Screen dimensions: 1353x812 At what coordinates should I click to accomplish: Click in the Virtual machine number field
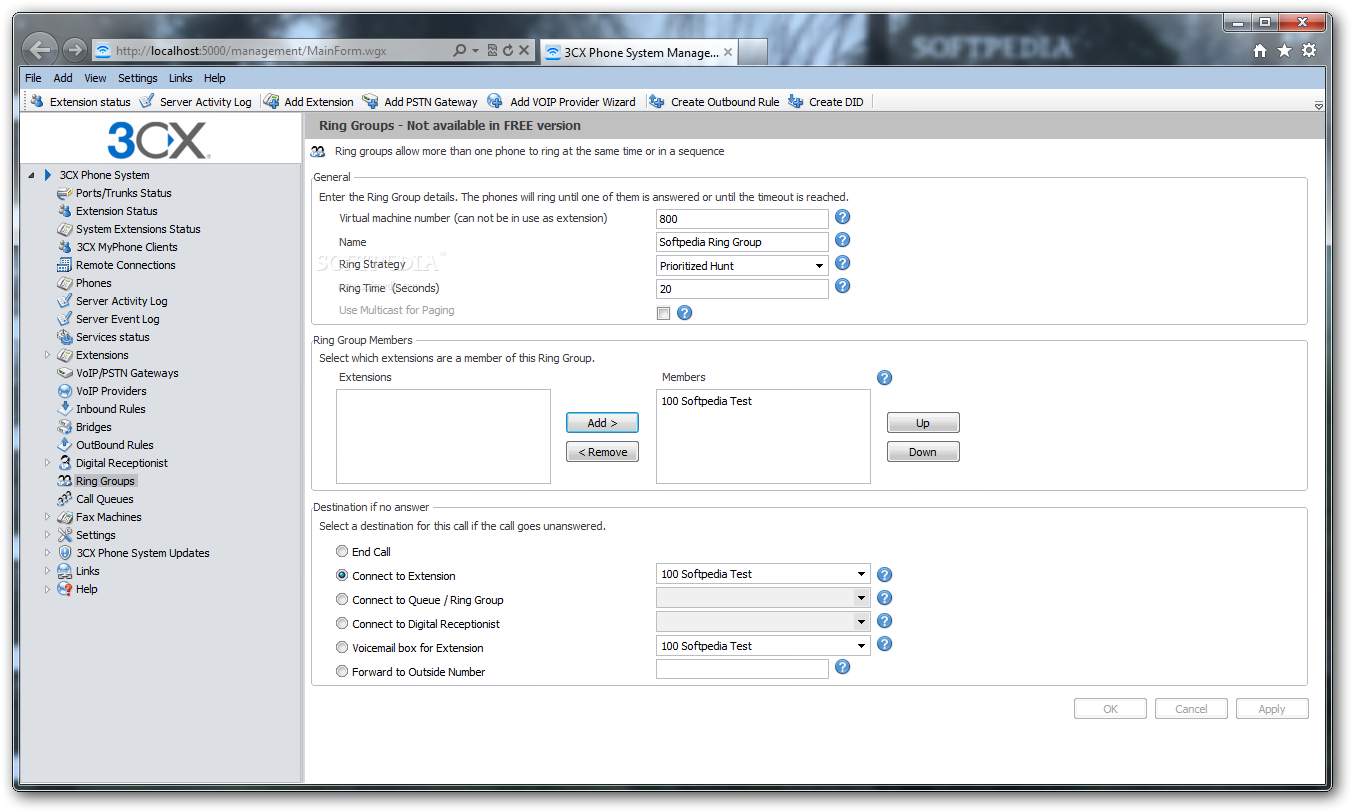coord(742,218)
